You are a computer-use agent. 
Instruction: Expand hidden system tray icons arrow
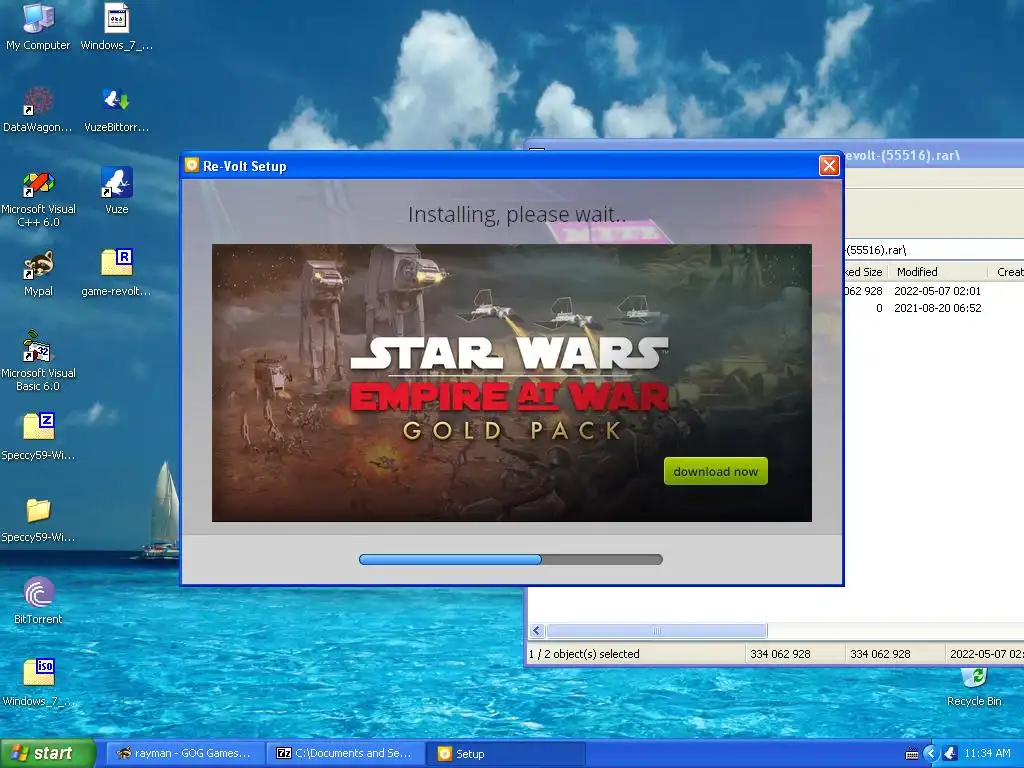click(x=931, y=754)
